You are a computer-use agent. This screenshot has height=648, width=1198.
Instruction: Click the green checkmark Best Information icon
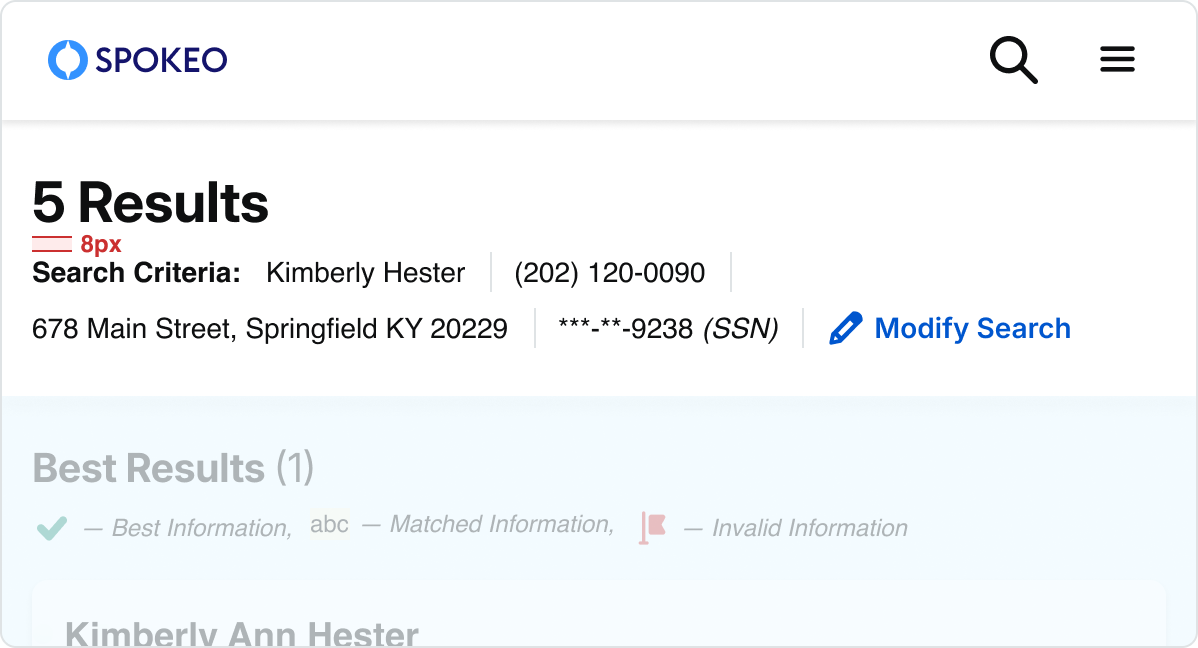coord(51,528)
